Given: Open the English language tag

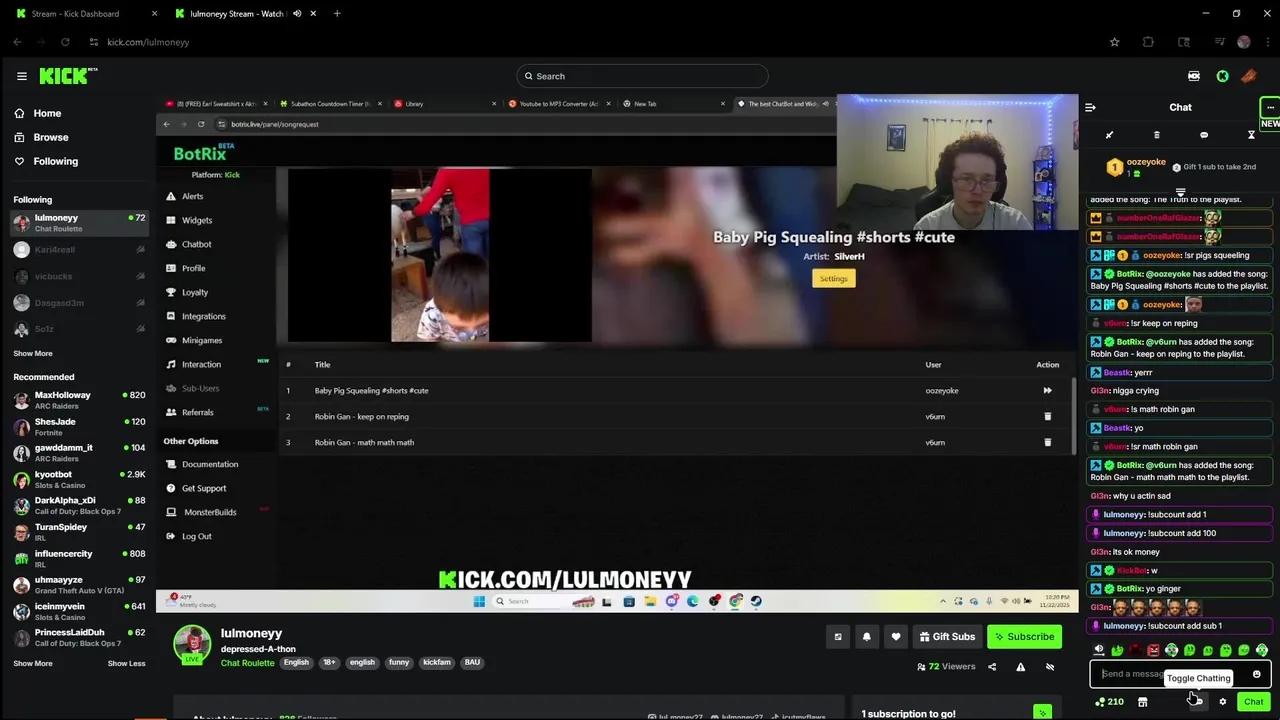Looking at the screenshot, I should pos(296,662).
